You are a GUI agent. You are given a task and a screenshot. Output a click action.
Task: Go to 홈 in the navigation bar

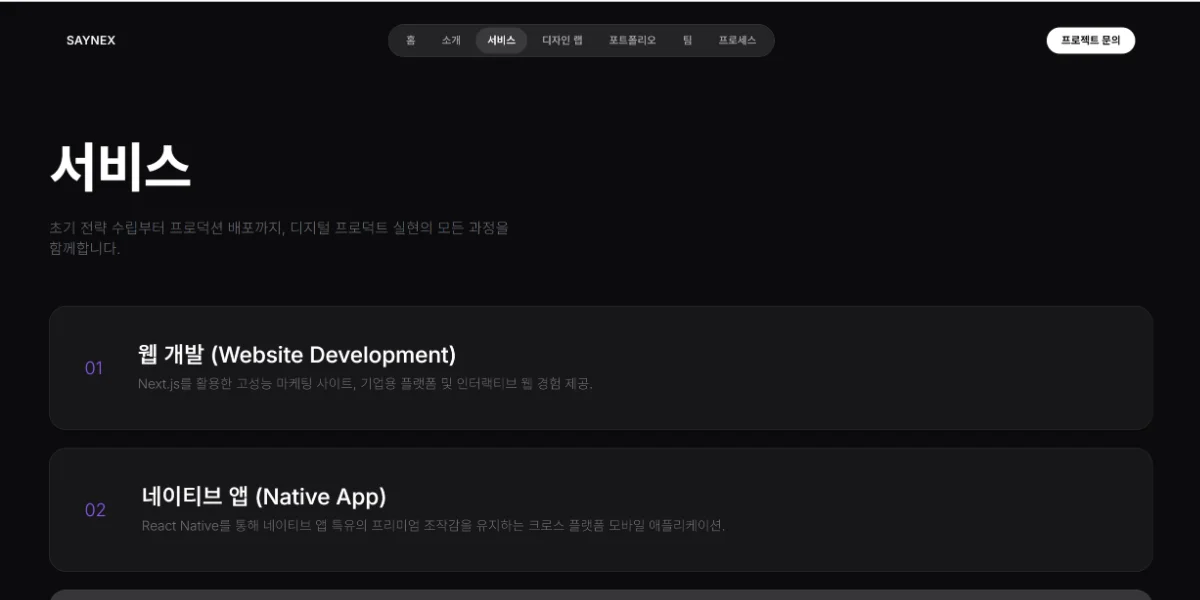tap(411, 41)
